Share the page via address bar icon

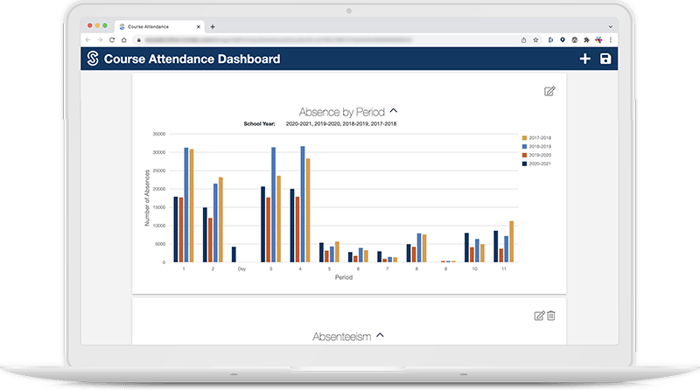click(x=524, y=40)
